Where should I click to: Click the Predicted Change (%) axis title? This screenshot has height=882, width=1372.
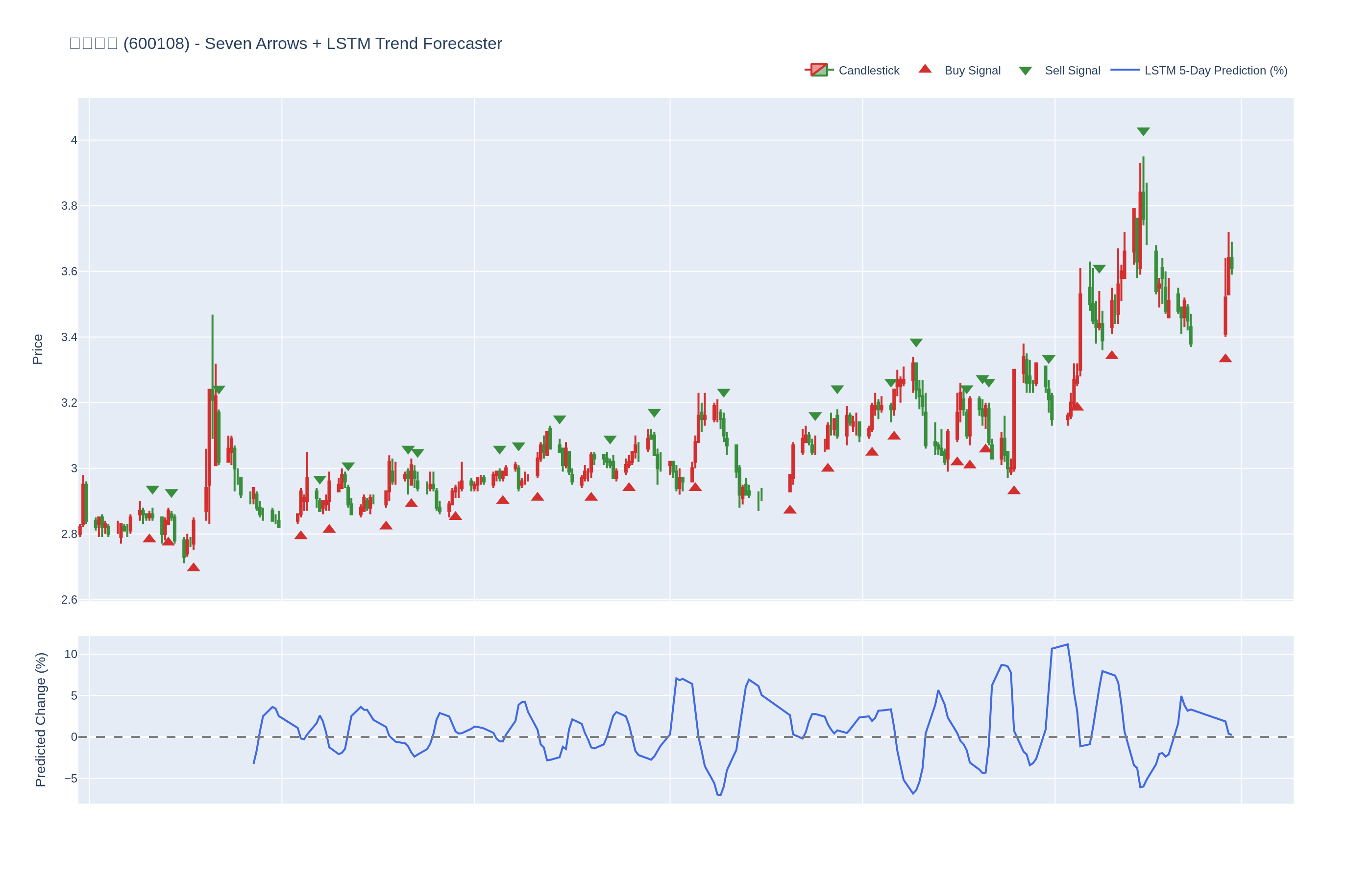click(40, 719)
